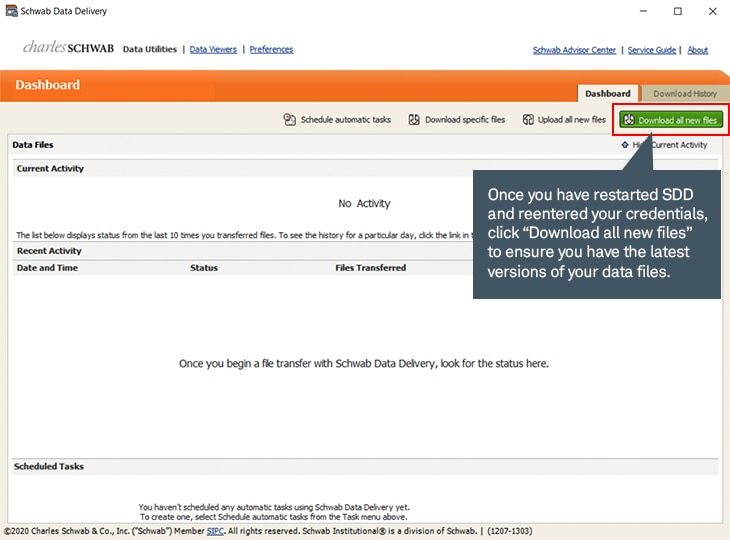The image size is (730, 540).
Task: Click the Scheduled Tasks section header
Action: (49, 466)
